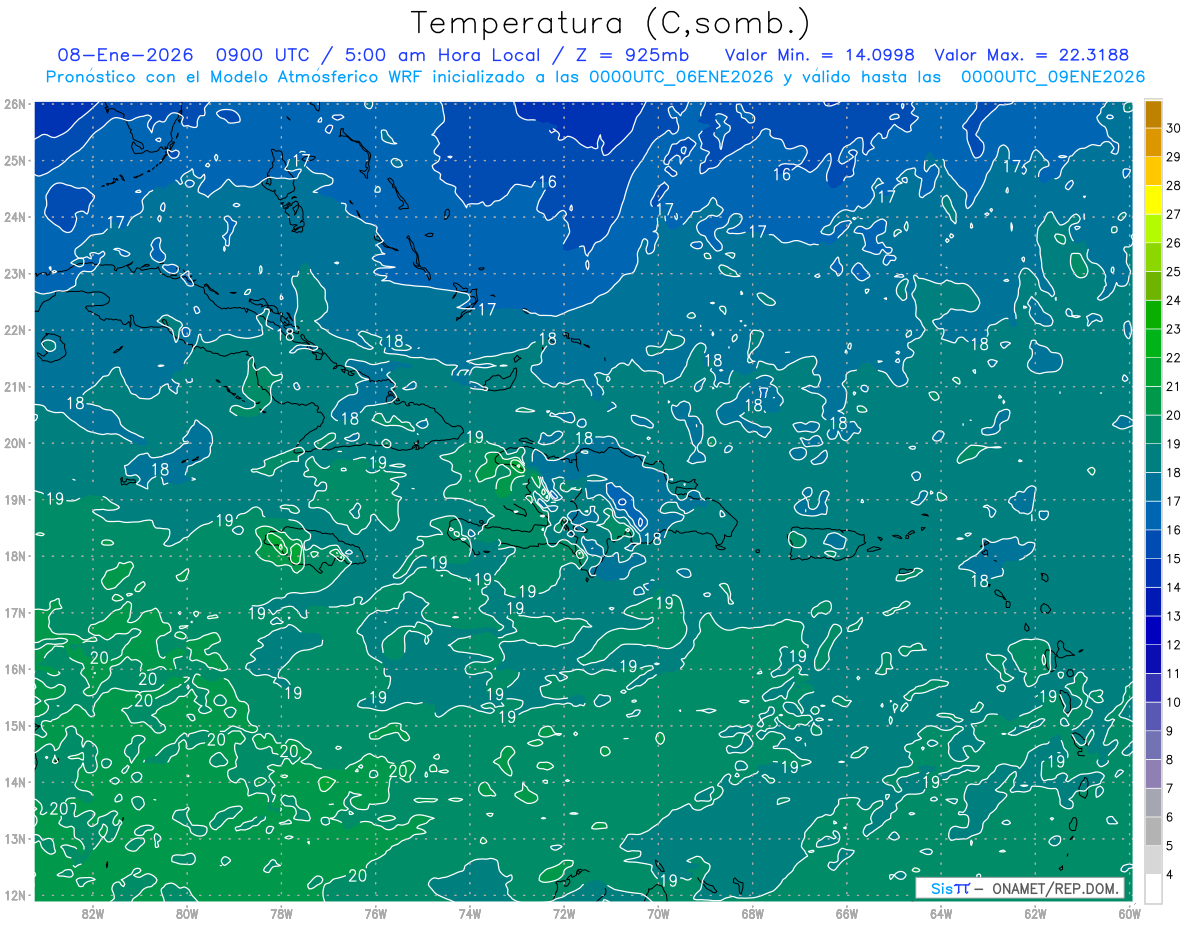Click the 'Valor Max. = 22.3188' value
Viewport: 1200px width, 927px height.
tap(1031, 55)
